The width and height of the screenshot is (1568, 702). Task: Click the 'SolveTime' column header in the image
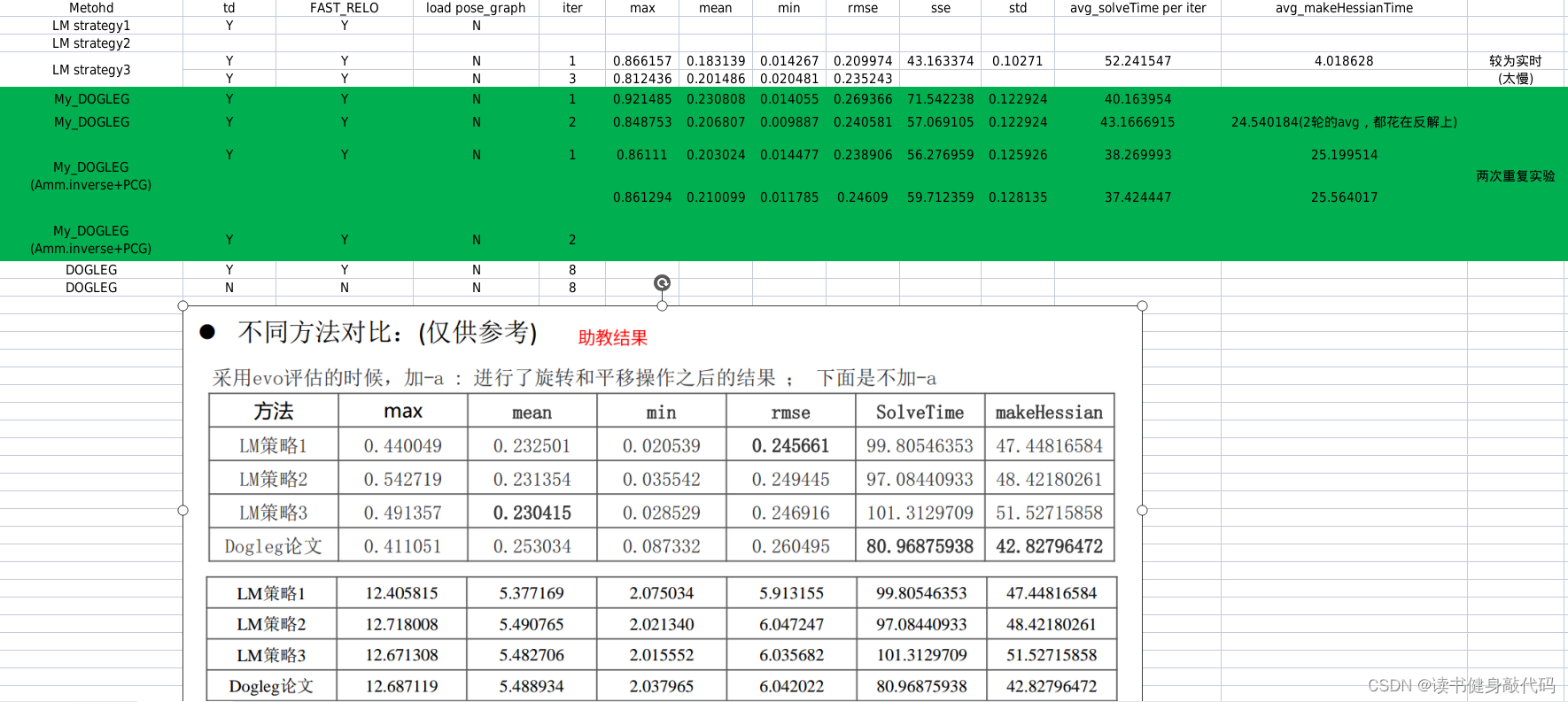[920, 413]
